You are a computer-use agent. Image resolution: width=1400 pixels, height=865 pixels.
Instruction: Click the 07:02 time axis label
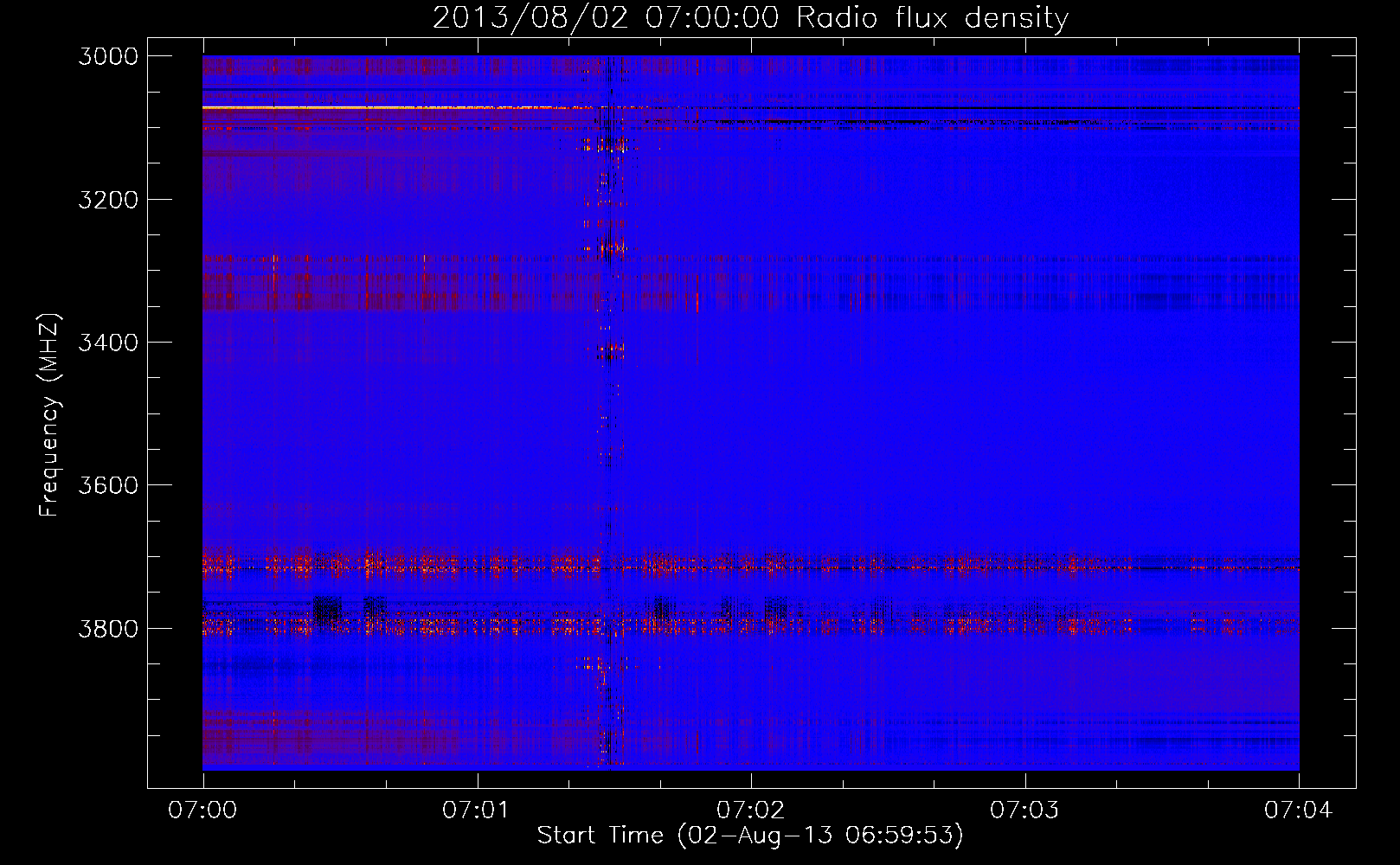click(751, 811)
